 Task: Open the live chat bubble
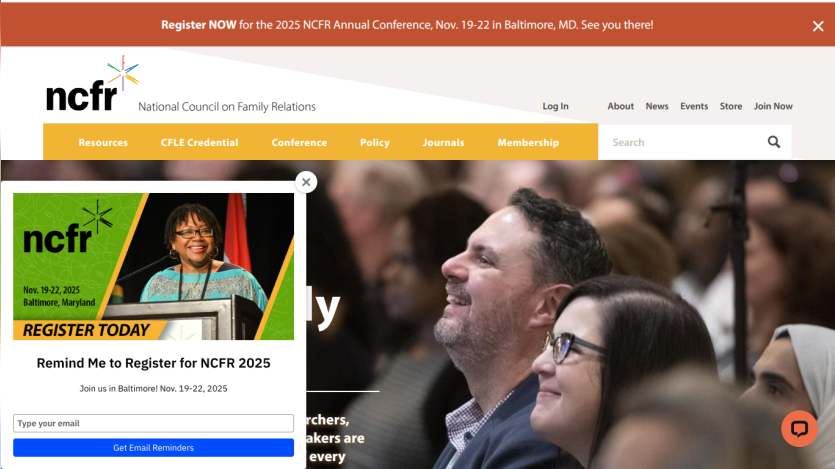pos(799,429)
